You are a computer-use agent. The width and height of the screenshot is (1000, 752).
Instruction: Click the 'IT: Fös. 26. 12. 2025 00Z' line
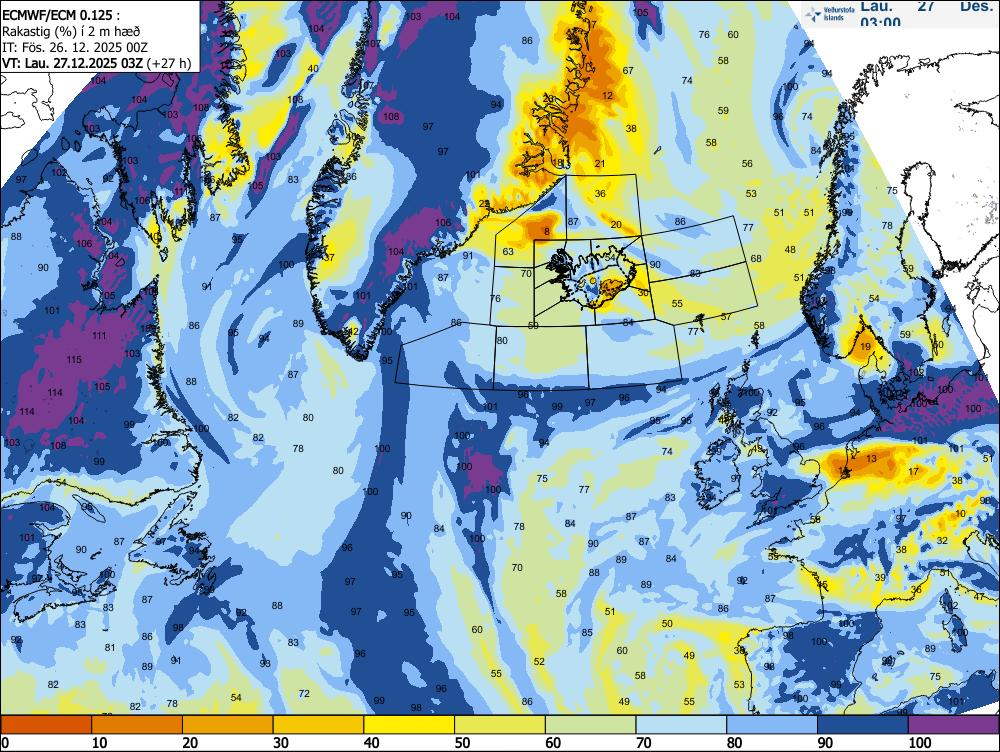click(x=75, y=47)
